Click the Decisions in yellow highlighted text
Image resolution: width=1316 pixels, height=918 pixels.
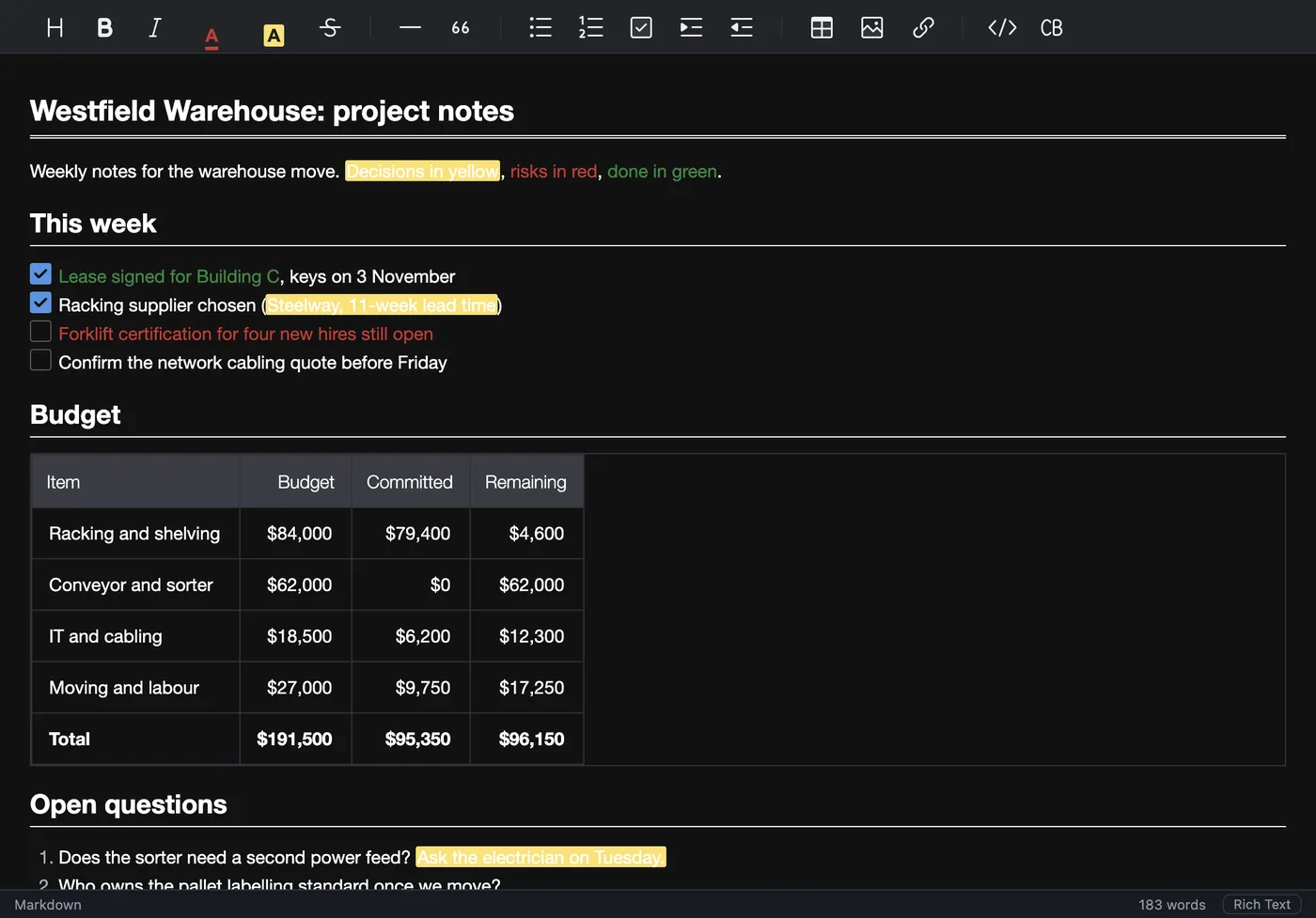click(423, 171)
